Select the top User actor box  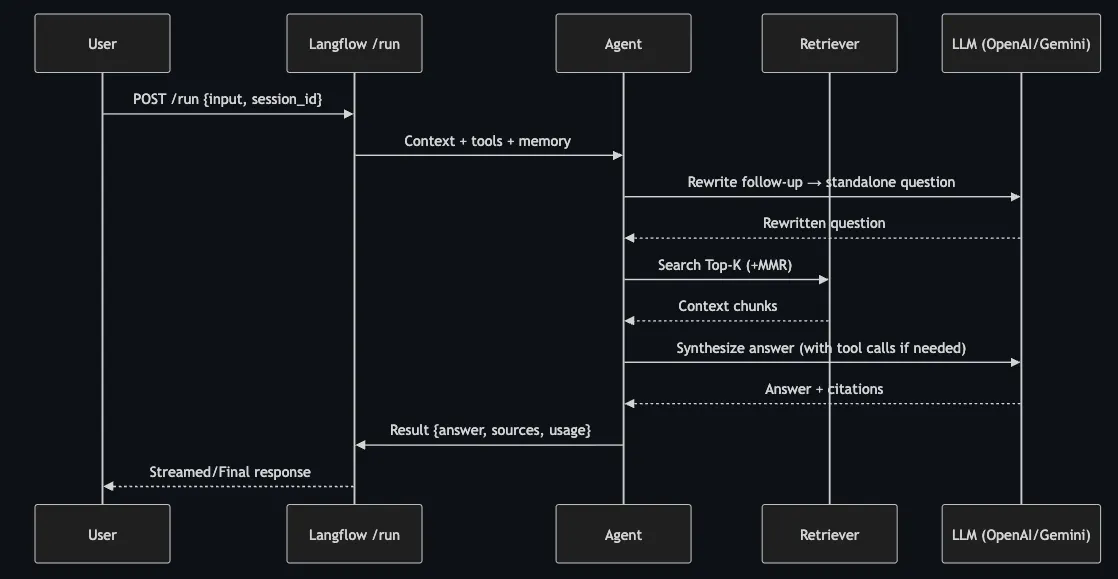[x=101, y=43]
